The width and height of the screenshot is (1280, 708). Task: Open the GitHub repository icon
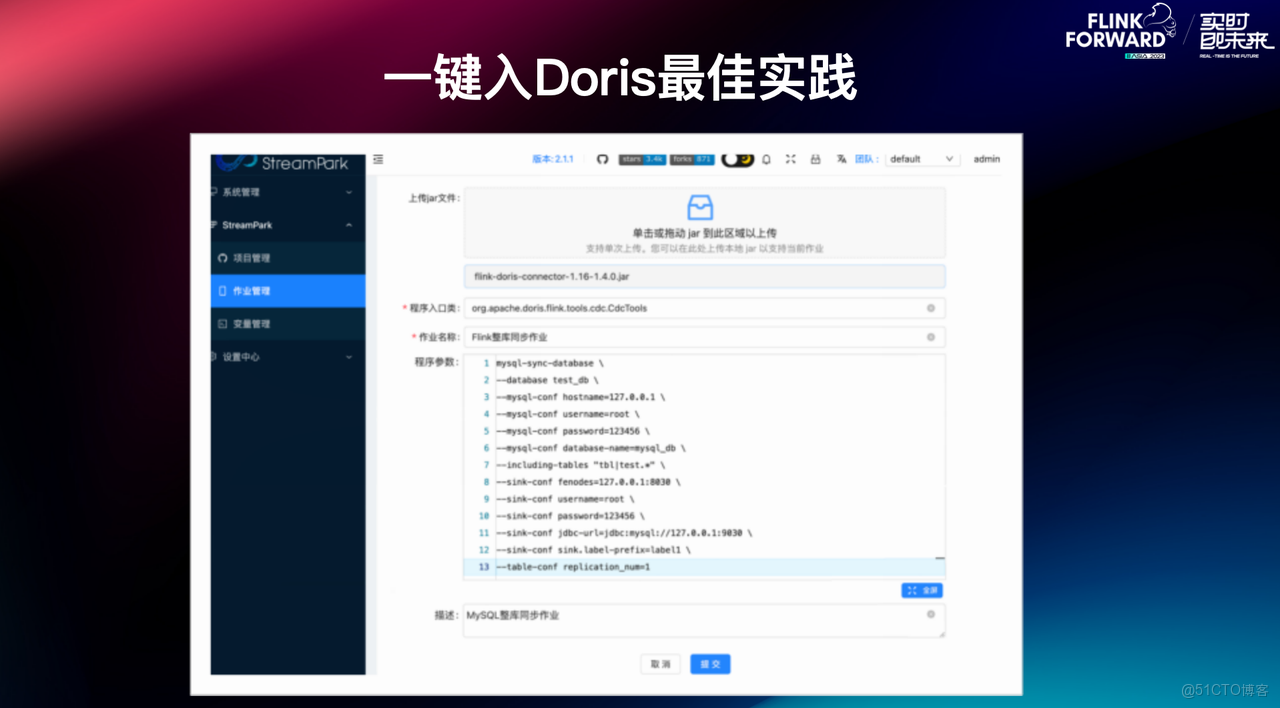click(603, 158)
